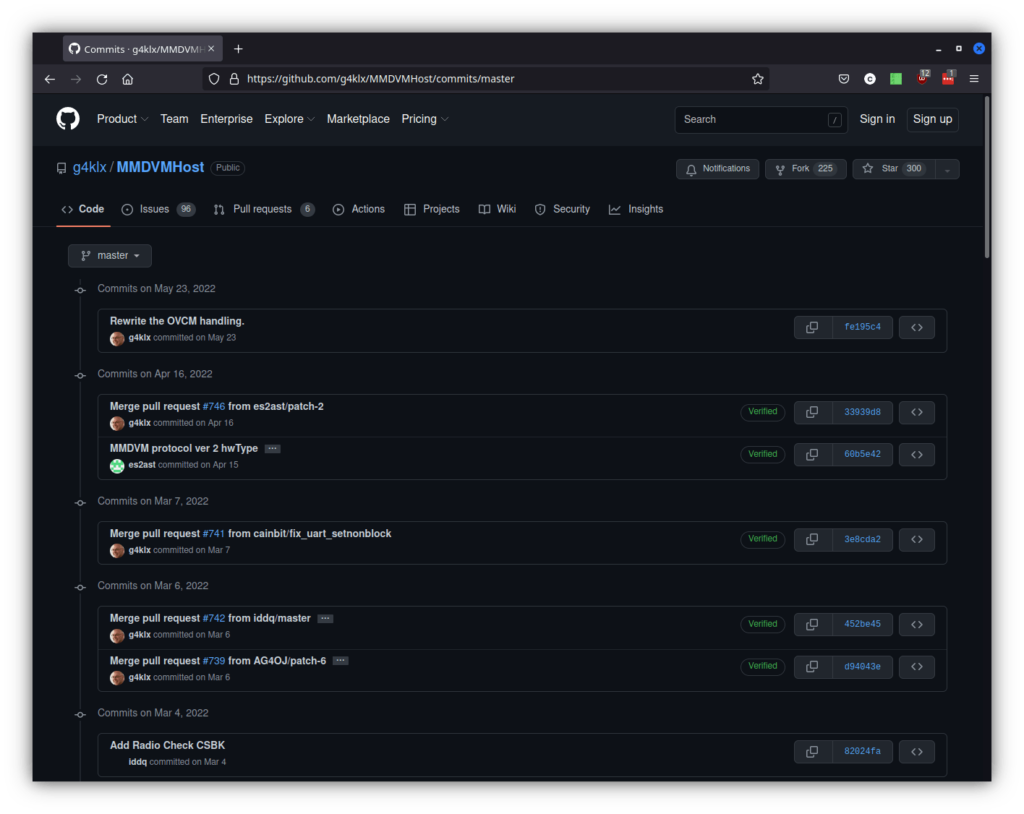Copy full SHA for commit d94043e
Image resolution: width=1024 pixels, height=814 pixels.
812,667
